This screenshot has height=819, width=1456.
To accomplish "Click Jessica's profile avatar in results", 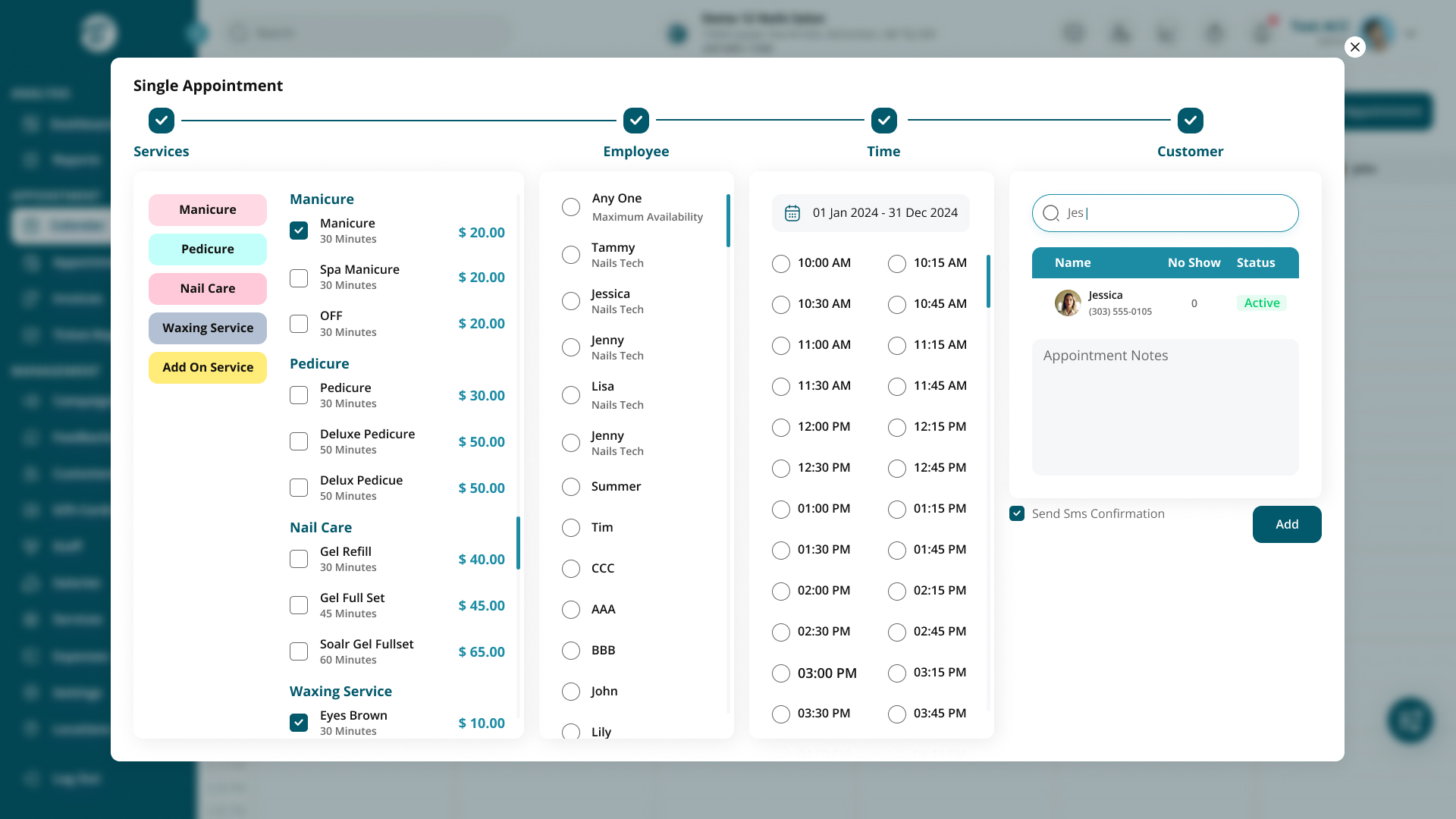I will [1067, 303].
